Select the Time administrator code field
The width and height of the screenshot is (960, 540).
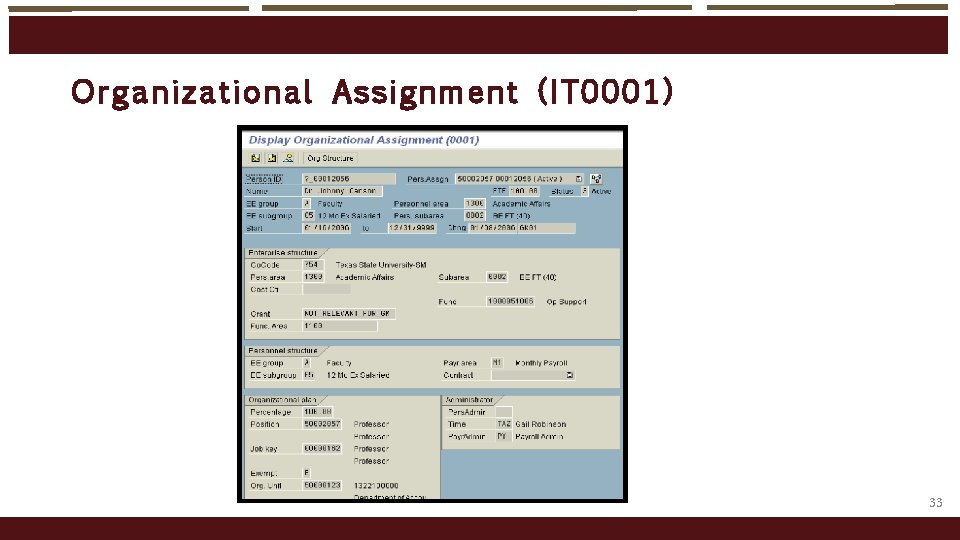pos(503,424)
